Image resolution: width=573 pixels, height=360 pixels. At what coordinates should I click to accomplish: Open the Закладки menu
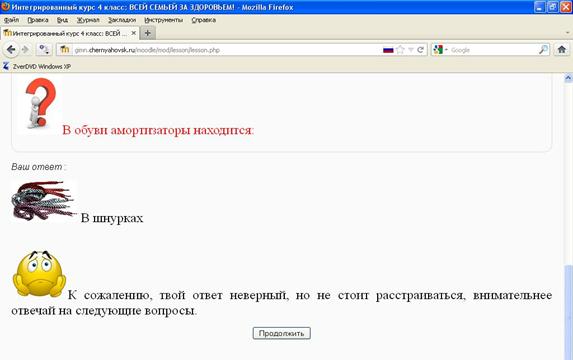click(x=122, y=20)
